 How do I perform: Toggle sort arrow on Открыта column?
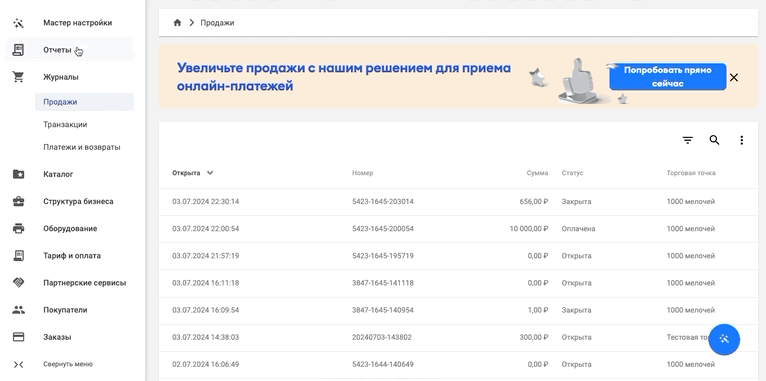pyautogui.click(x=210, y=173)
